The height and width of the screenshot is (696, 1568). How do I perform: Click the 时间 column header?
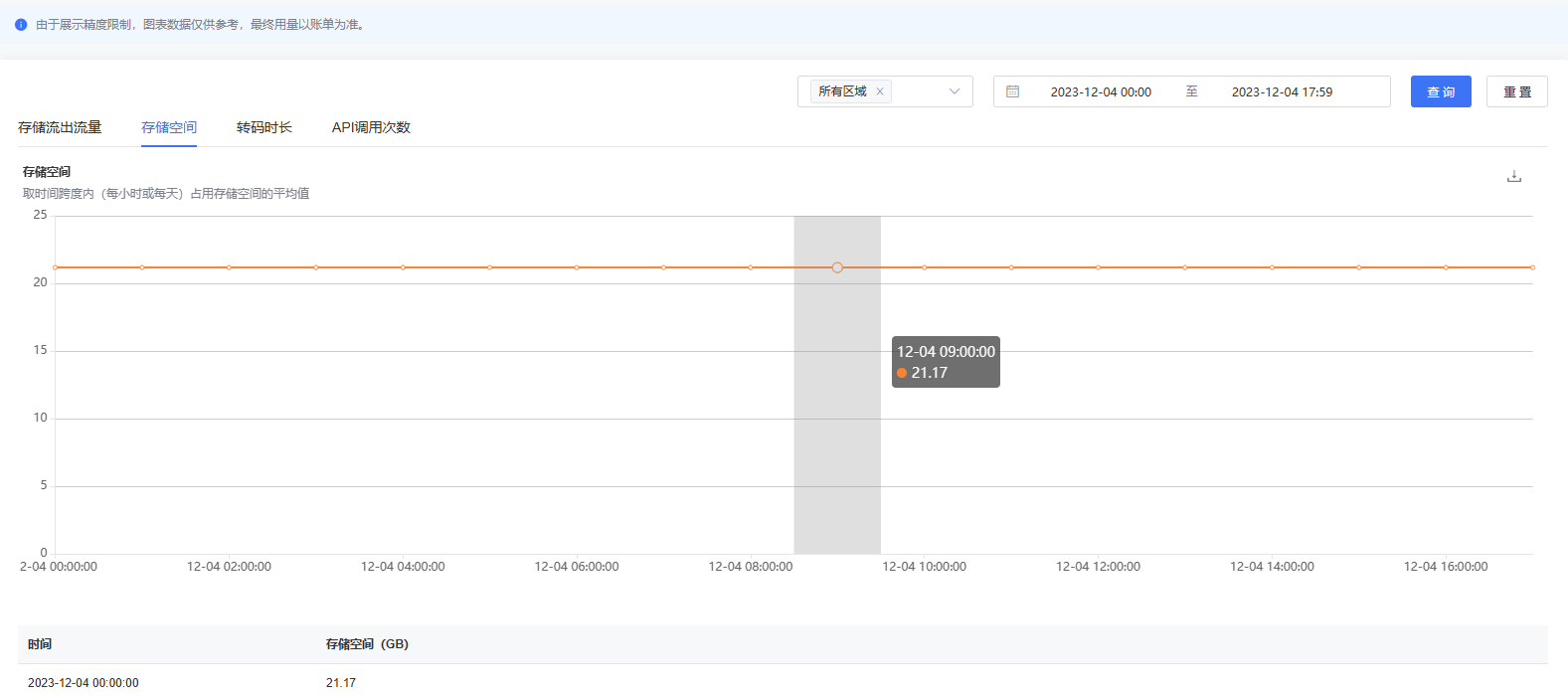pyautogui.click(x=40, y=644)
